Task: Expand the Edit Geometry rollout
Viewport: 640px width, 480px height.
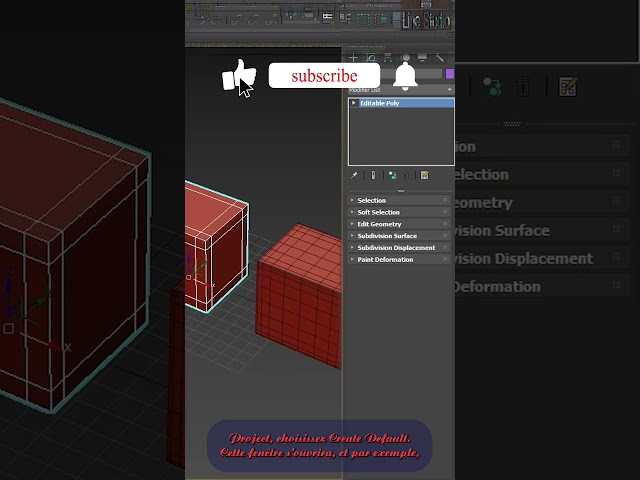Action: [399, 224]
